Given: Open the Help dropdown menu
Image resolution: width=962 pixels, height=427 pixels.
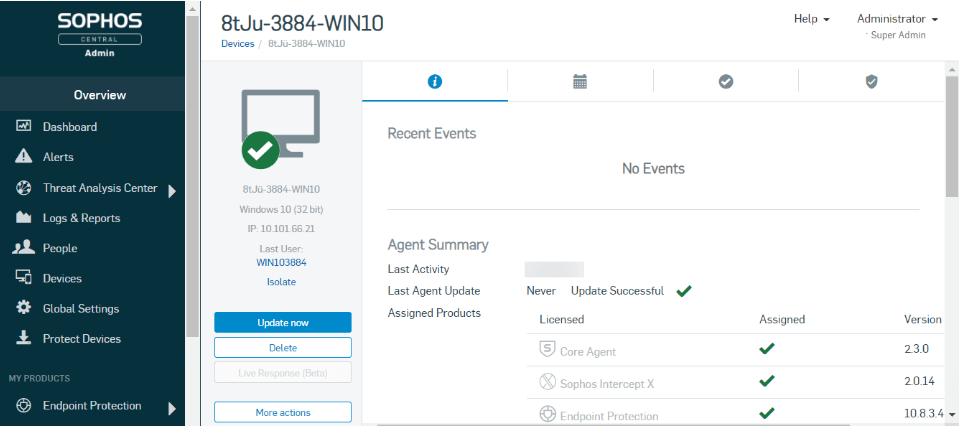Looking at the screenshot, I should [x=811, y=19].
